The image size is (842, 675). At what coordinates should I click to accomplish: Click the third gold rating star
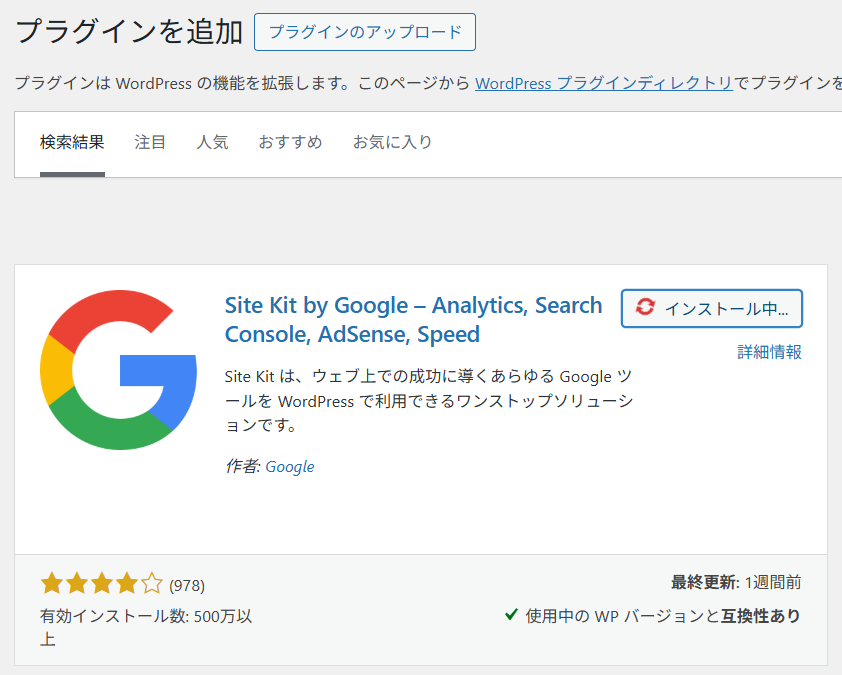(101, 584)
